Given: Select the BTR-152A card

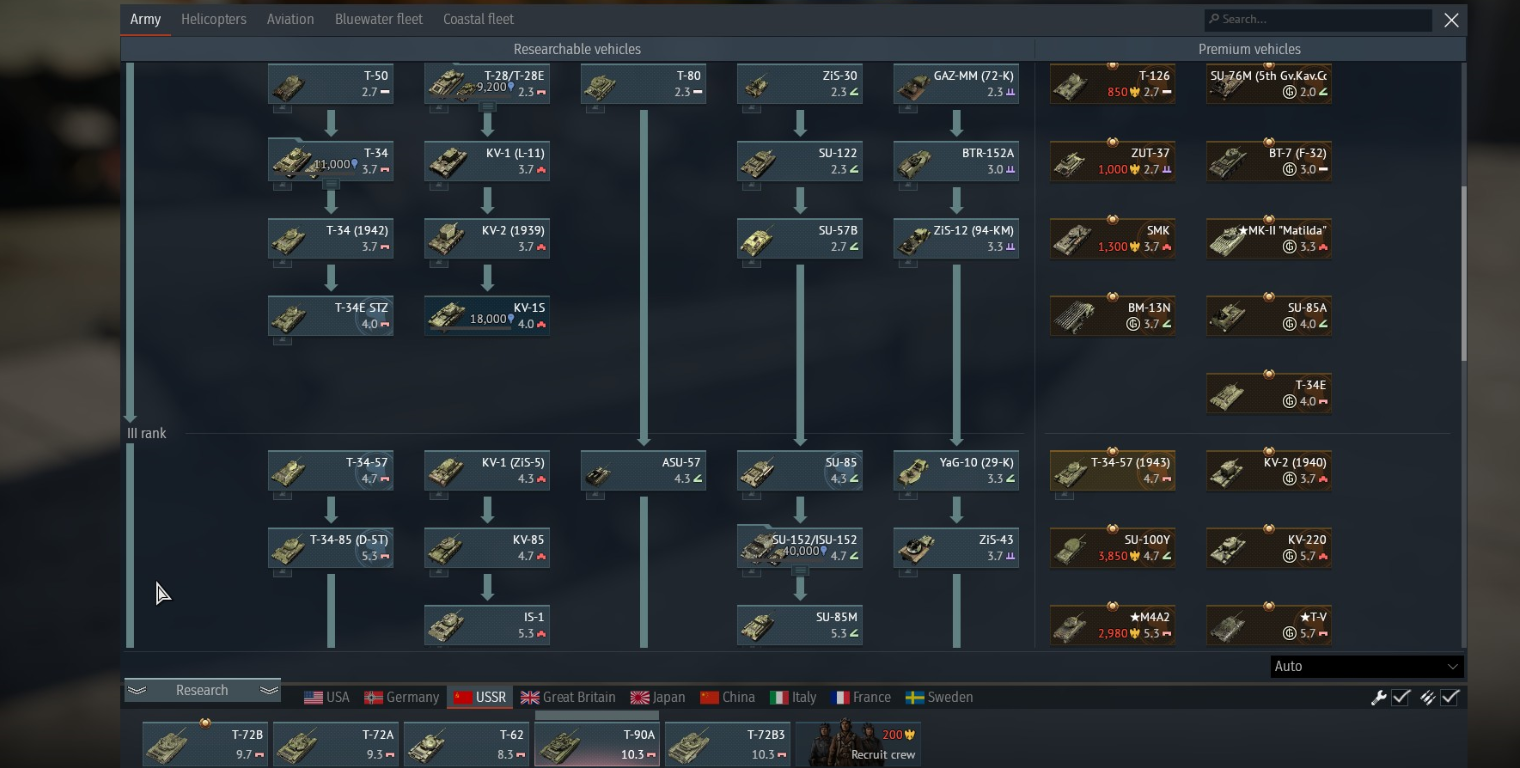Looking at the screenshot, I should [x=956, y=161].
